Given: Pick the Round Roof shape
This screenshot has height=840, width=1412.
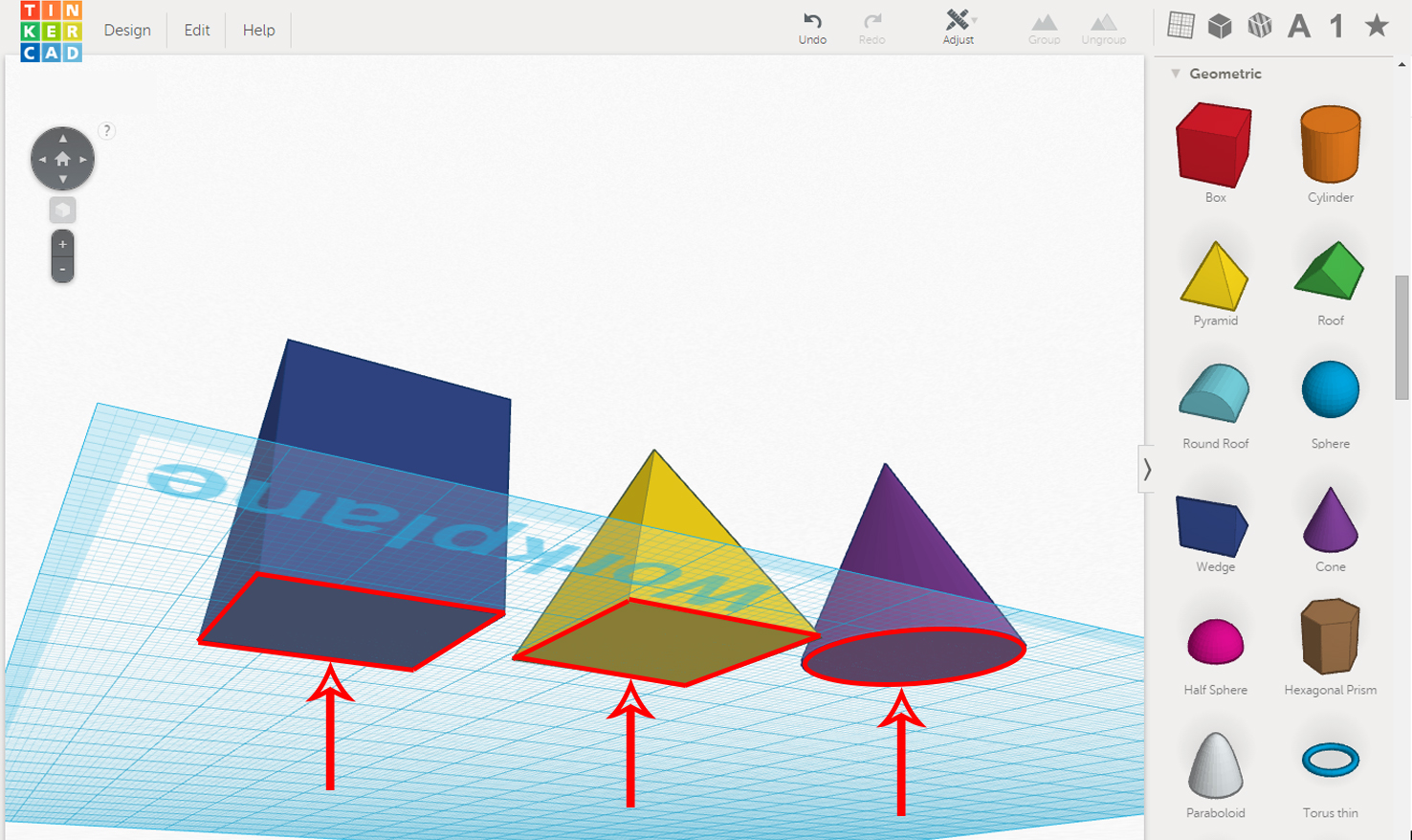Looking at the screenshot, I should (x=1214, y=393).
